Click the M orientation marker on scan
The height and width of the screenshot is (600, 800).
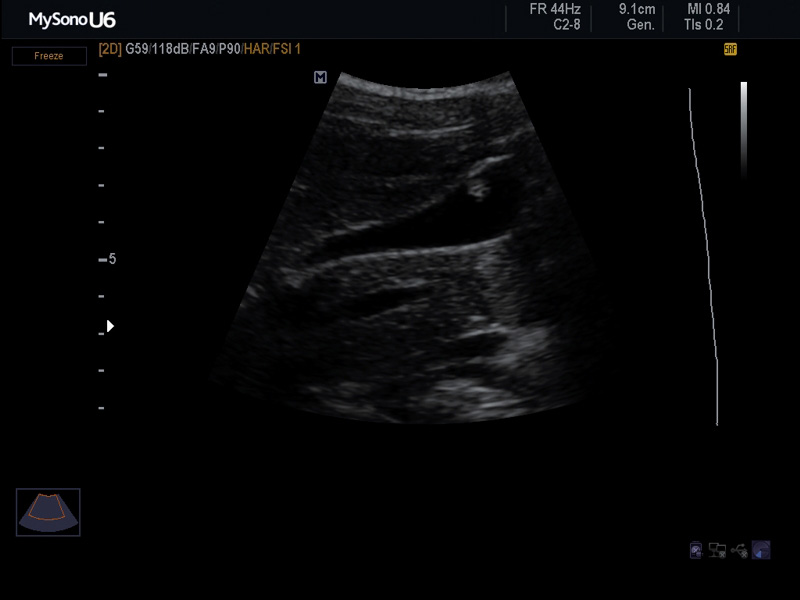tap(320, 78)
